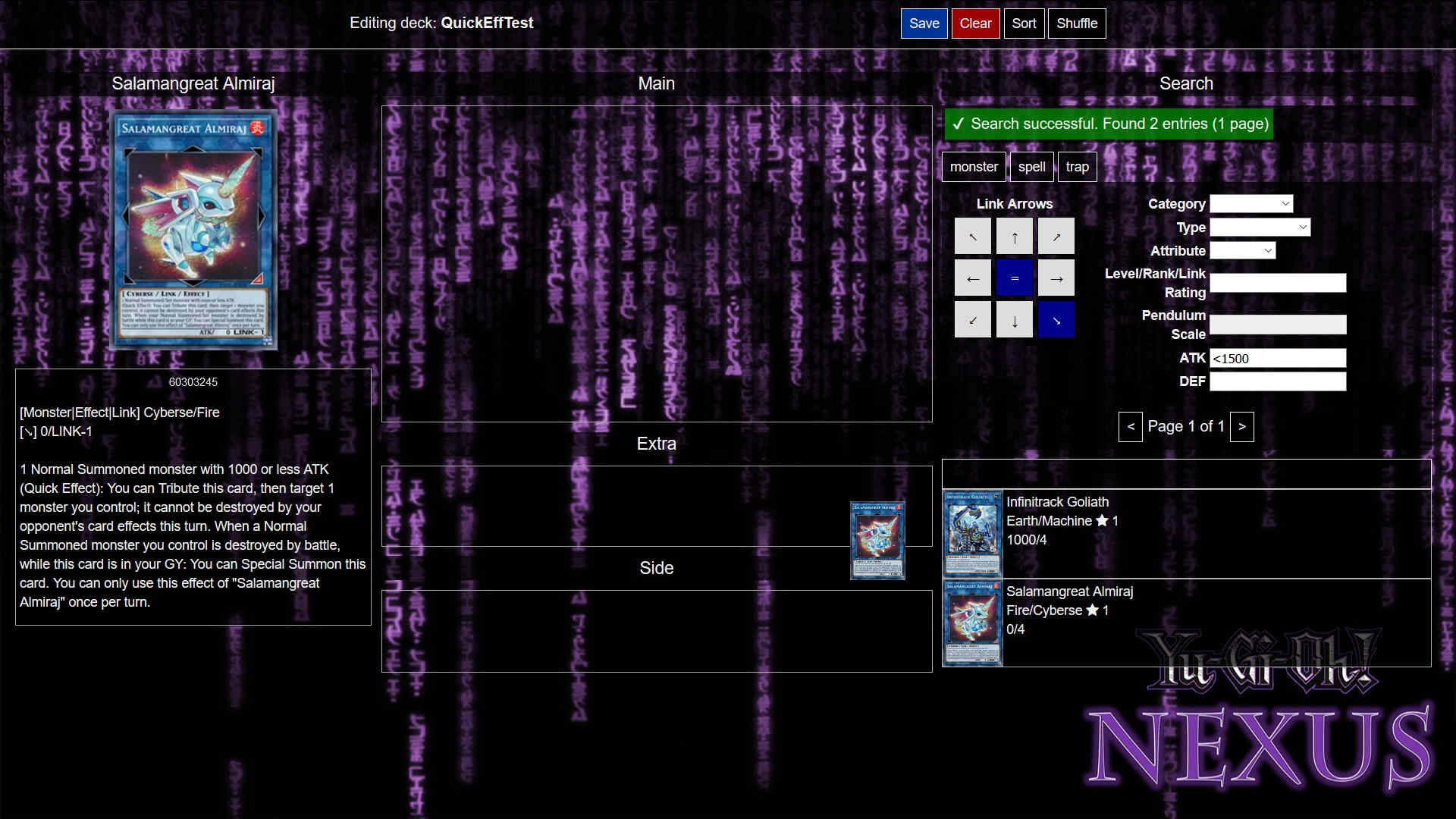Focus the Pendulum Scale field
This screenshot has height=819, width=1456.
click(1278, 325)
